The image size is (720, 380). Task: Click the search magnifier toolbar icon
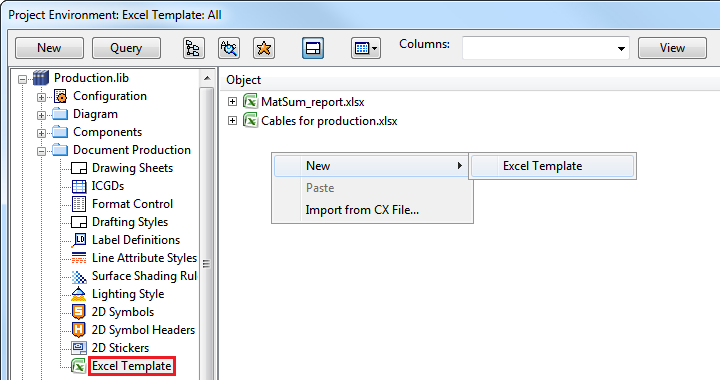pyautogui.click(x=229, y=48)
